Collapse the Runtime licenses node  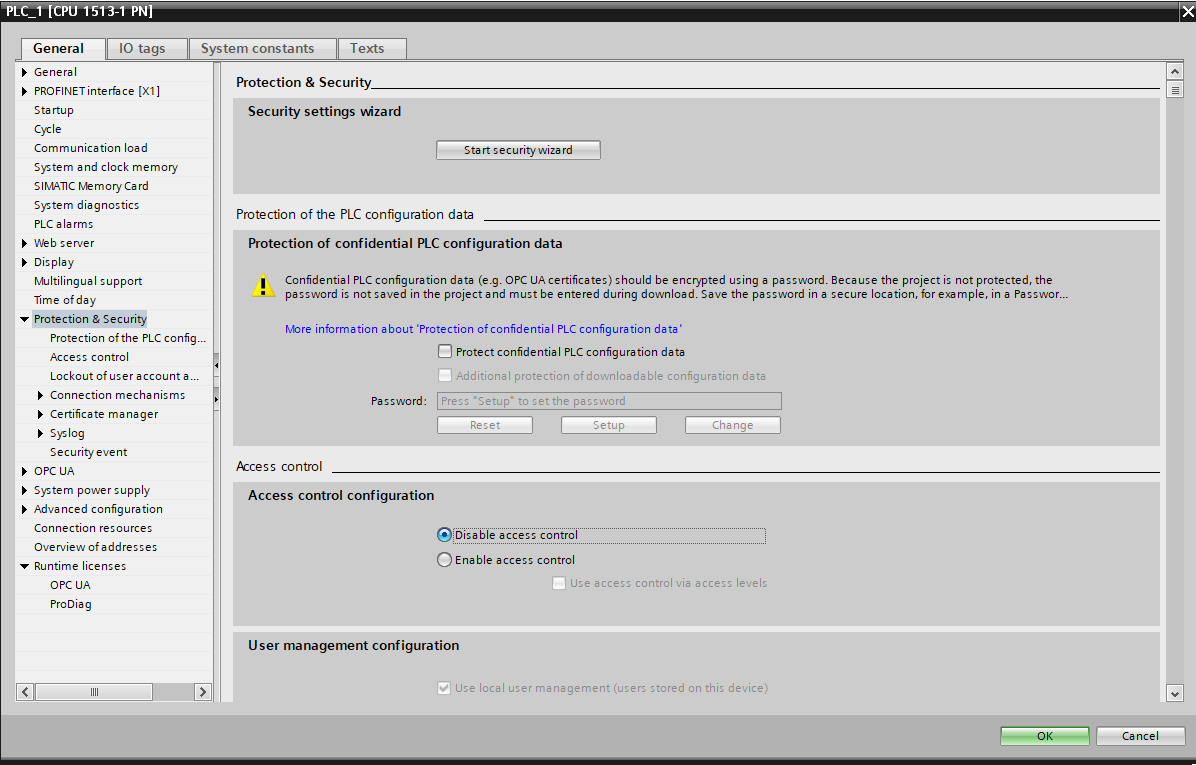(24, 567)
